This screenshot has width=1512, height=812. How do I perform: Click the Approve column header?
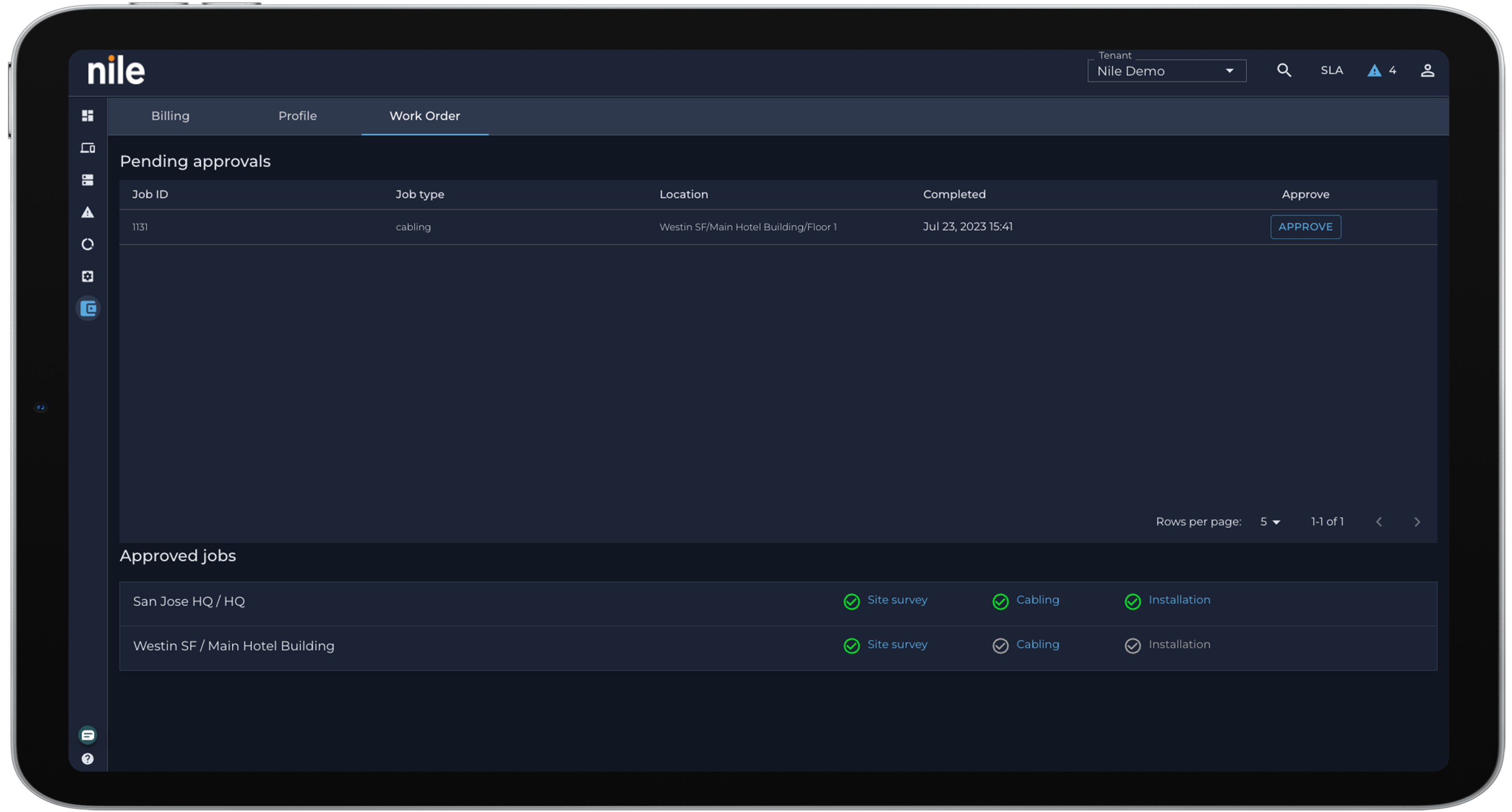(x=1305, y=194)
